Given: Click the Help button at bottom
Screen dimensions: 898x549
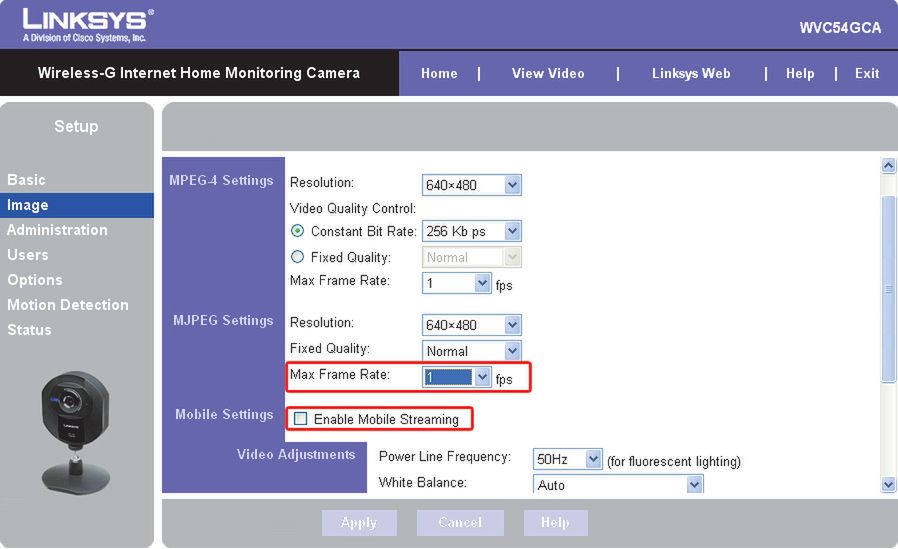Looking at the screenshot, I should (556, 523).
